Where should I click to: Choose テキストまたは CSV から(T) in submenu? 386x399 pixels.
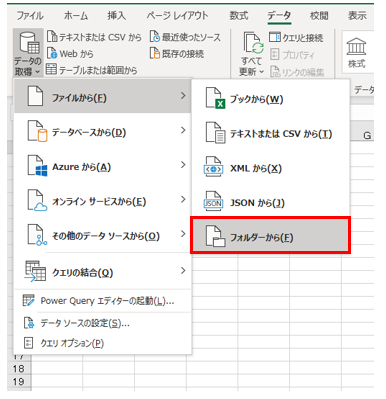[x=271, y=134]
